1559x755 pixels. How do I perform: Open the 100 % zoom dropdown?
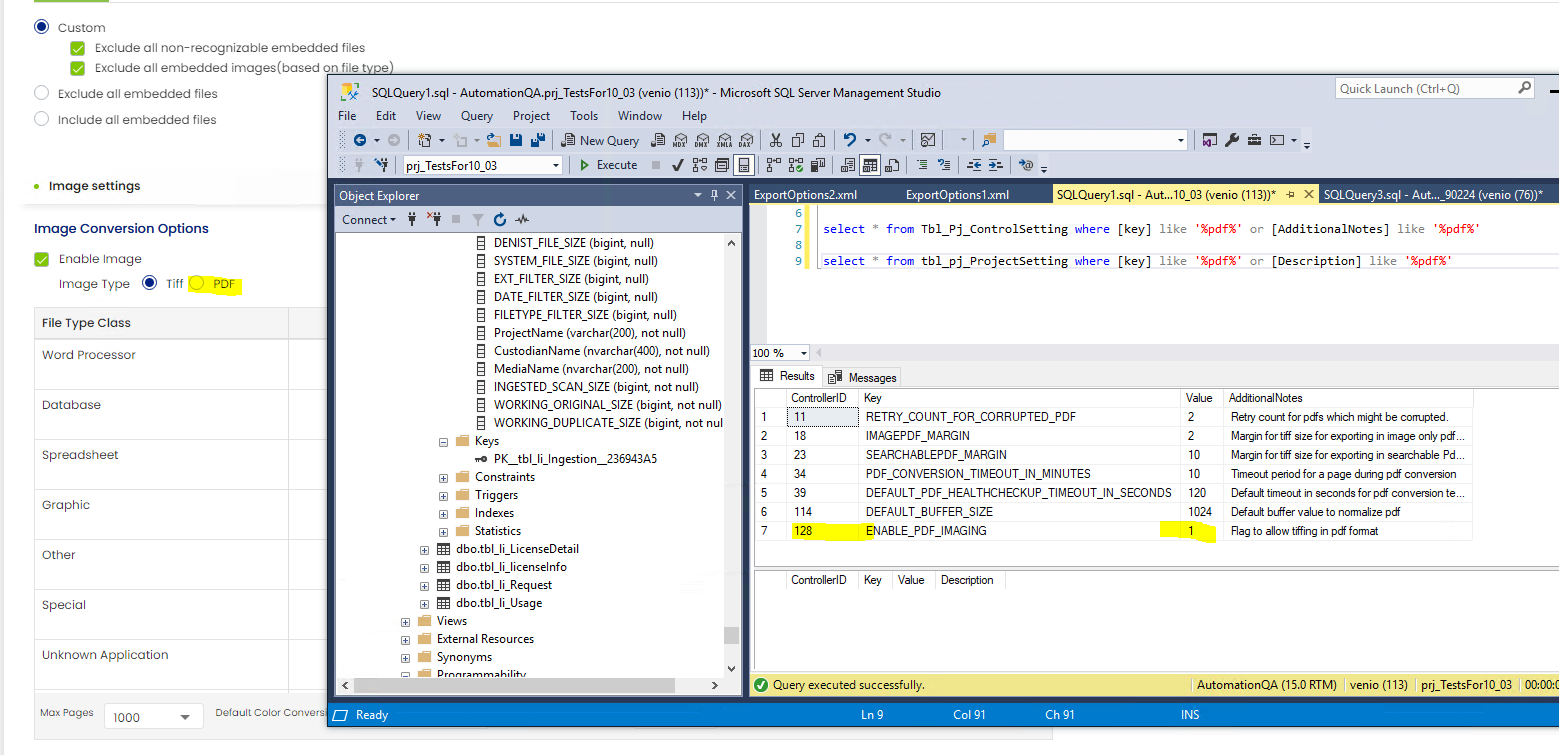click(x=804, y=353)
